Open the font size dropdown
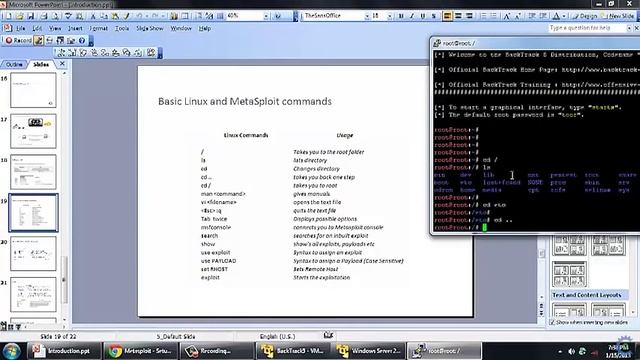640x360 pixels. (390, 16)
